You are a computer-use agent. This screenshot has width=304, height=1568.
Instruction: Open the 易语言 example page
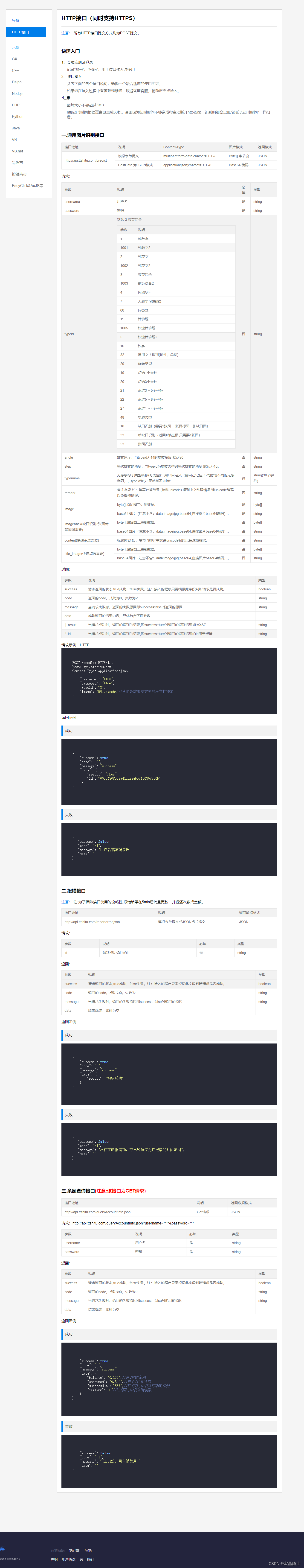coord(18,163)
